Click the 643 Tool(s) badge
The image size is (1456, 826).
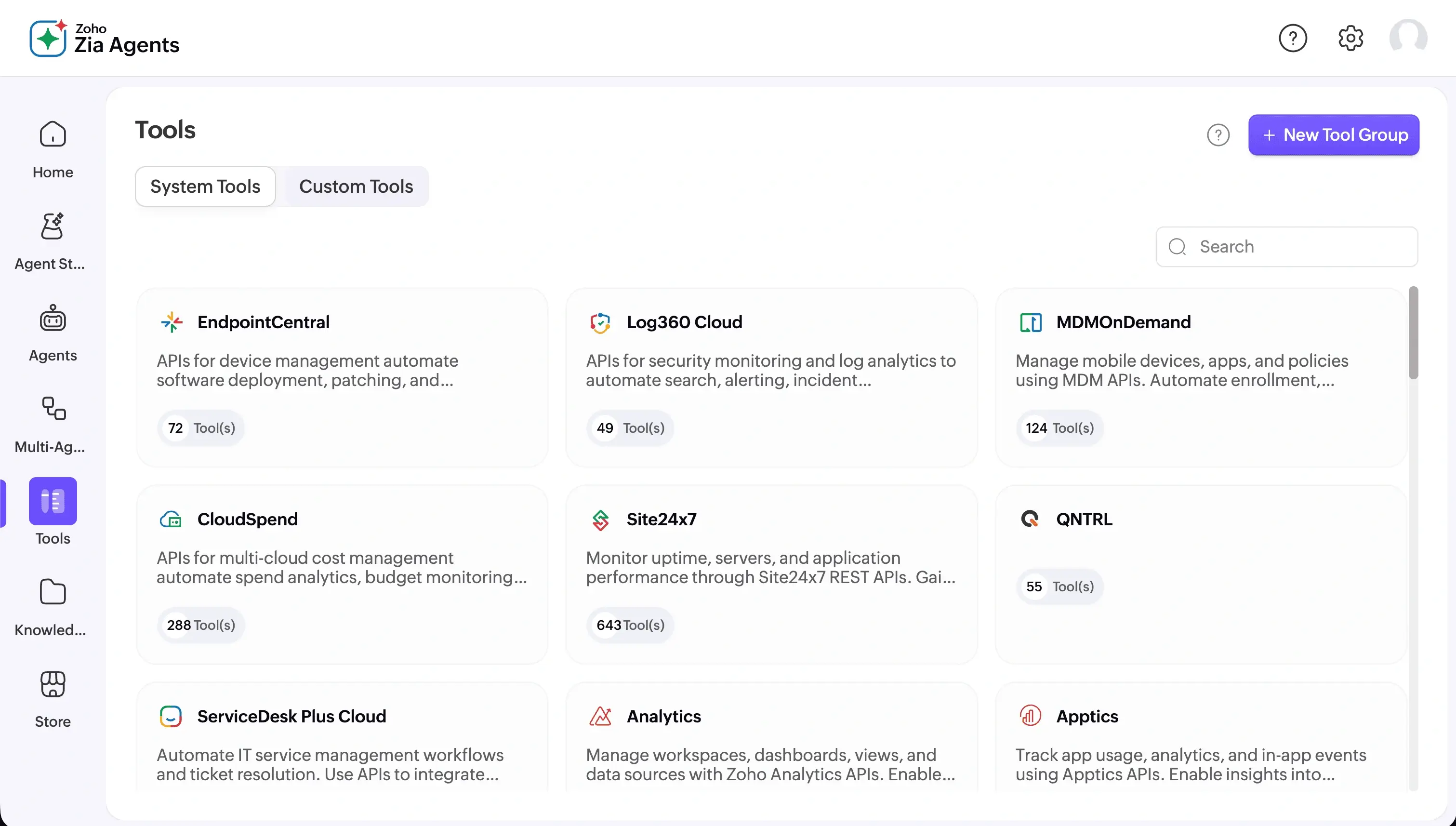[x=630, y=625]
